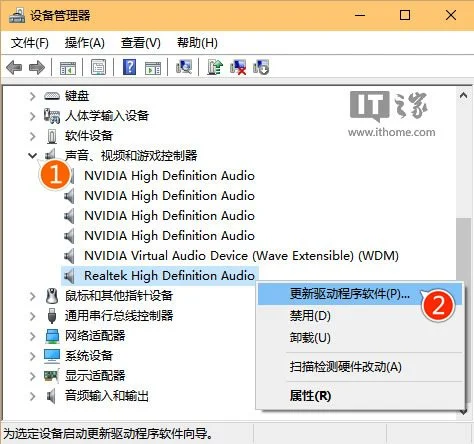Viewport: 474px width, 444px height.
Task: Toggle the action pane toolbar icon
Action: (x=153, y=68)
